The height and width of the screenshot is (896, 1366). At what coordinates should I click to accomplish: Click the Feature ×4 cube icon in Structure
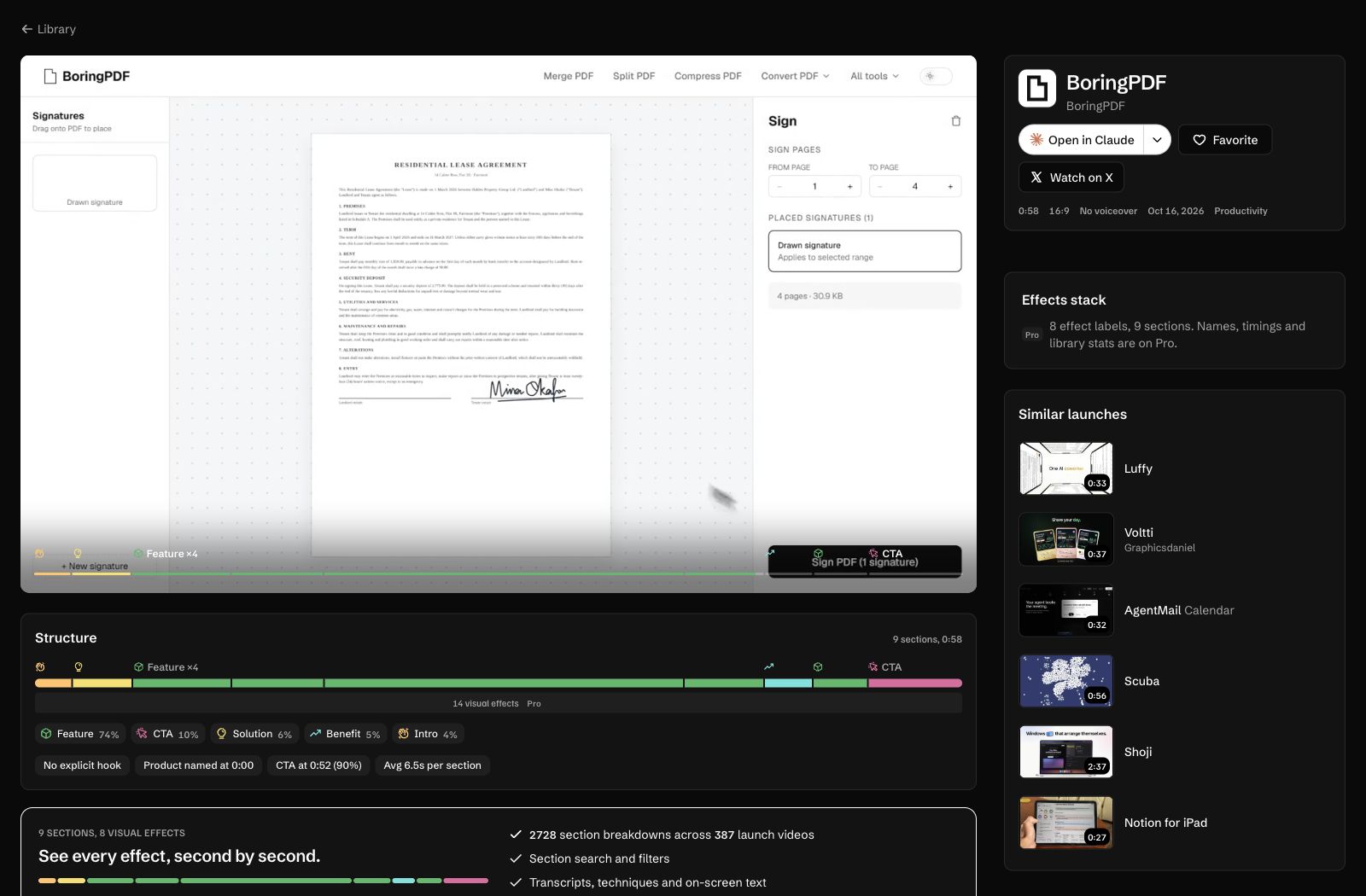coord(138,667)
